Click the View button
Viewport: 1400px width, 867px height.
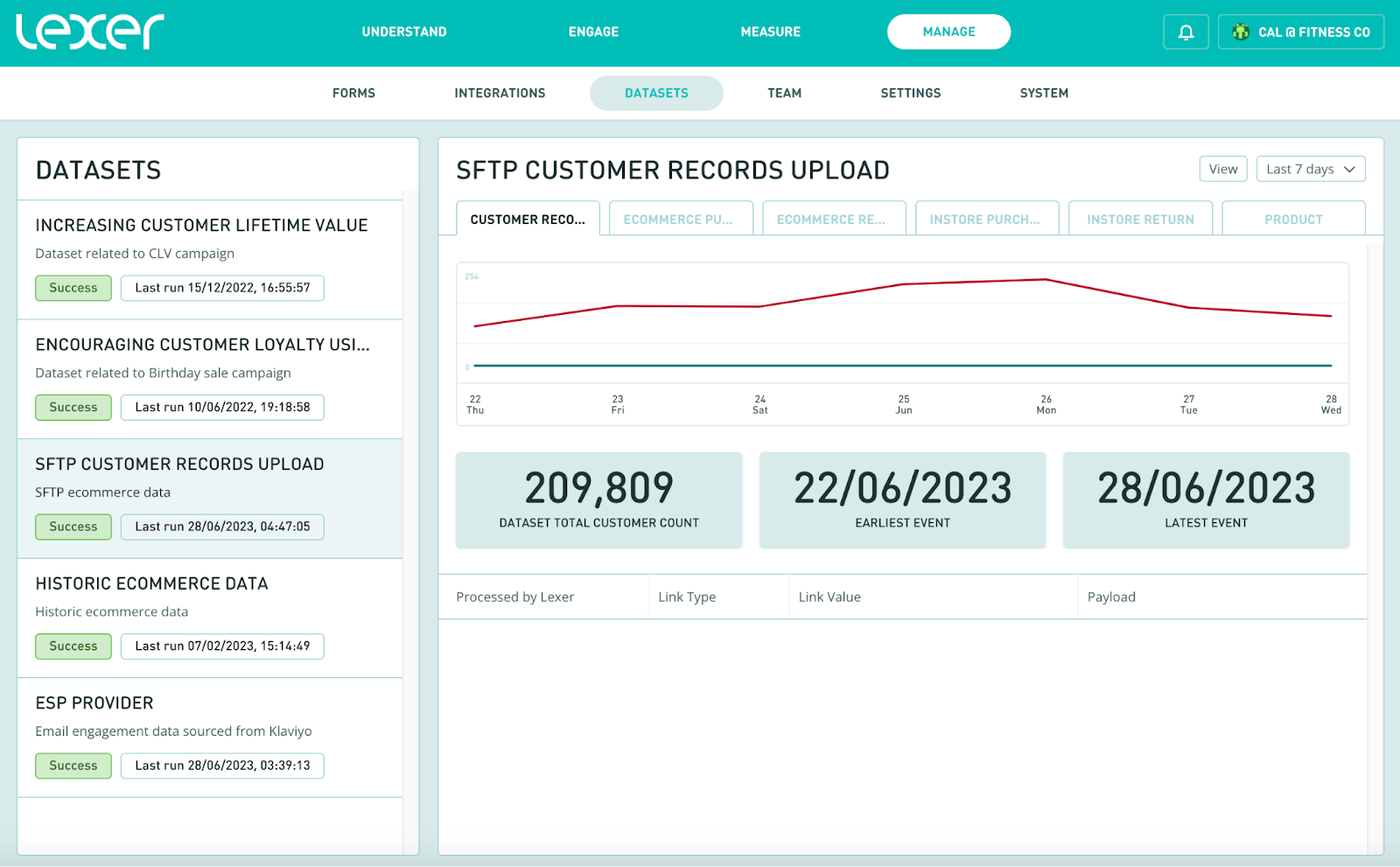coord(1222,169)
